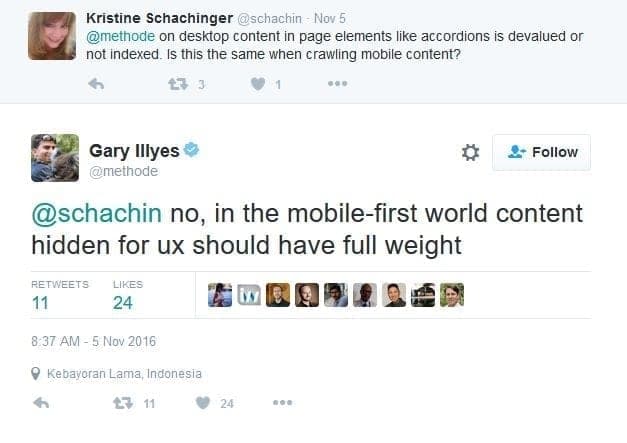Click the first liker avatar thumbnail
Image resolution: width=627 pixels, height=443 pixels.
click(220, 295)
